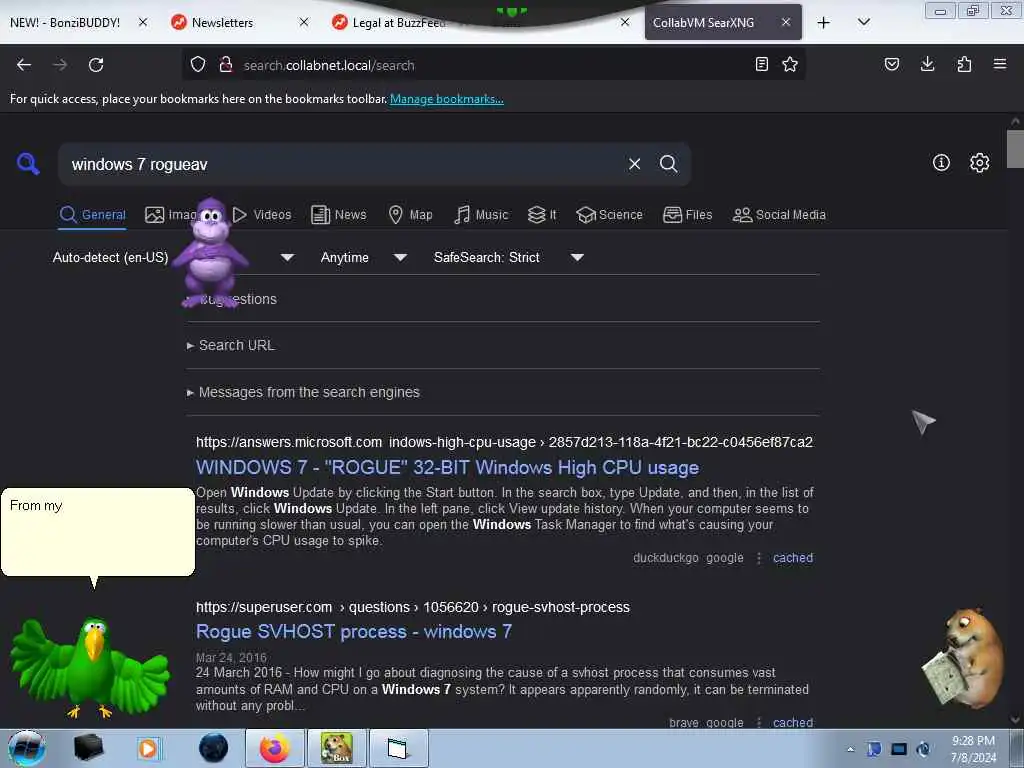1024x768 pixels.
Task: Switch to the Videos search category
Action: [263, 215]
